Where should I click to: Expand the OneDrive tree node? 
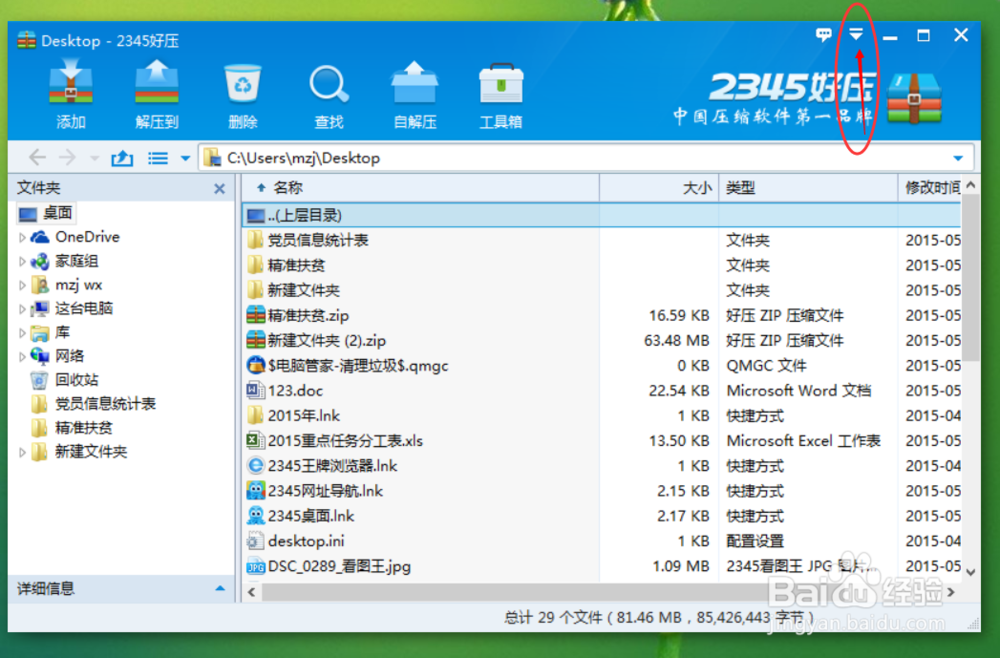pos(22,237)
